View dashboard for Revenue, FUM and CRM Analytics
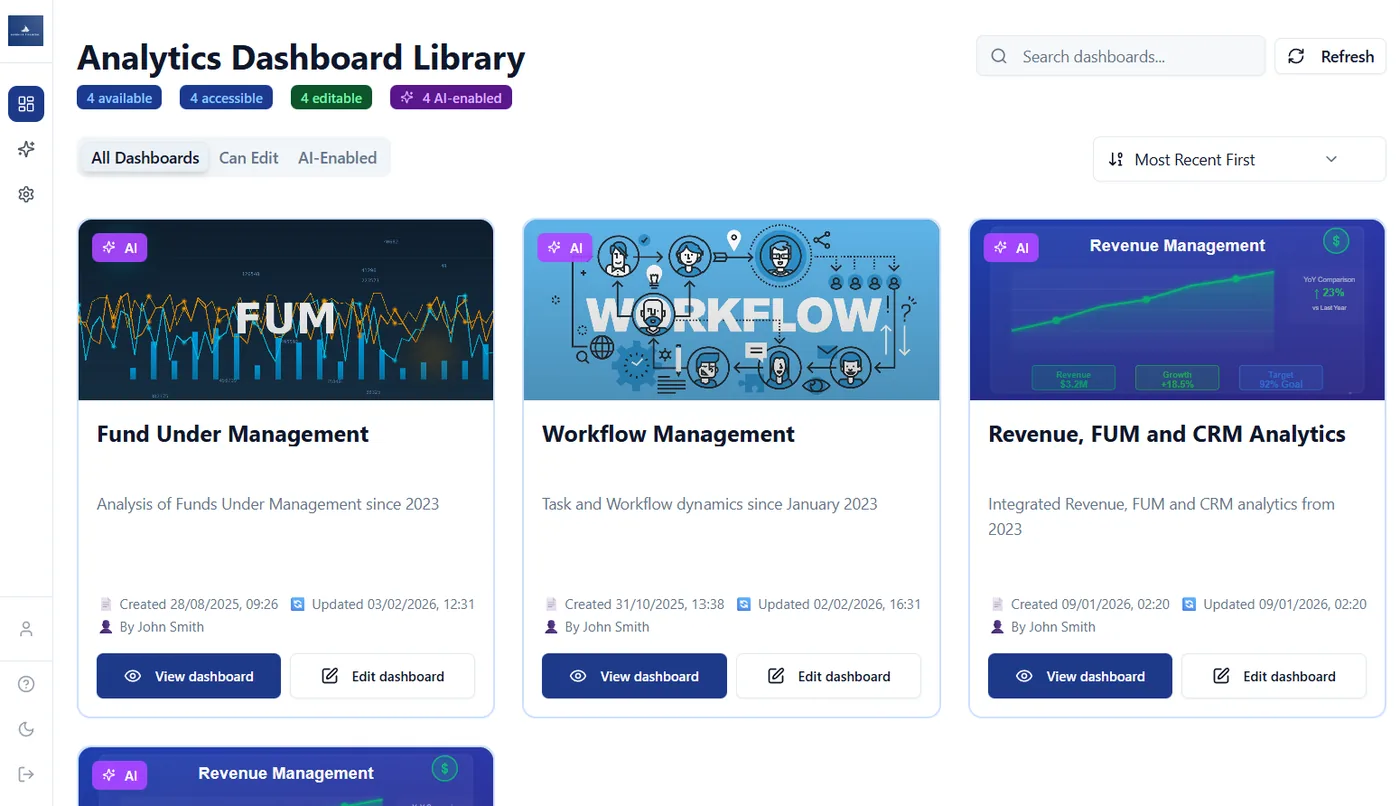The height and width of the screenshot is (806, 1400). pyautogui.click(x=1080, y=676)
